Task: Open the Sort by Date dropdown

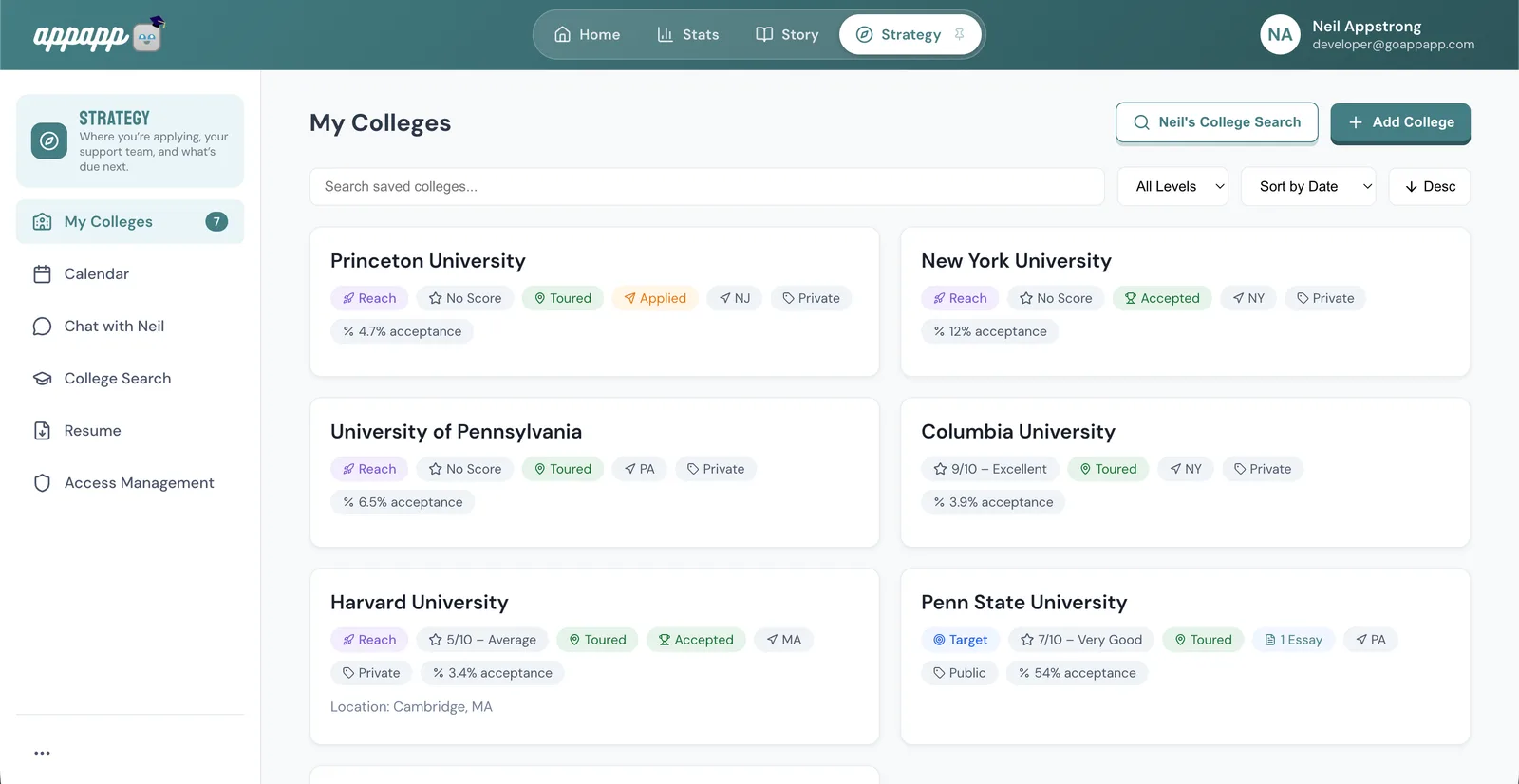Action: [x=1308, y=187]
